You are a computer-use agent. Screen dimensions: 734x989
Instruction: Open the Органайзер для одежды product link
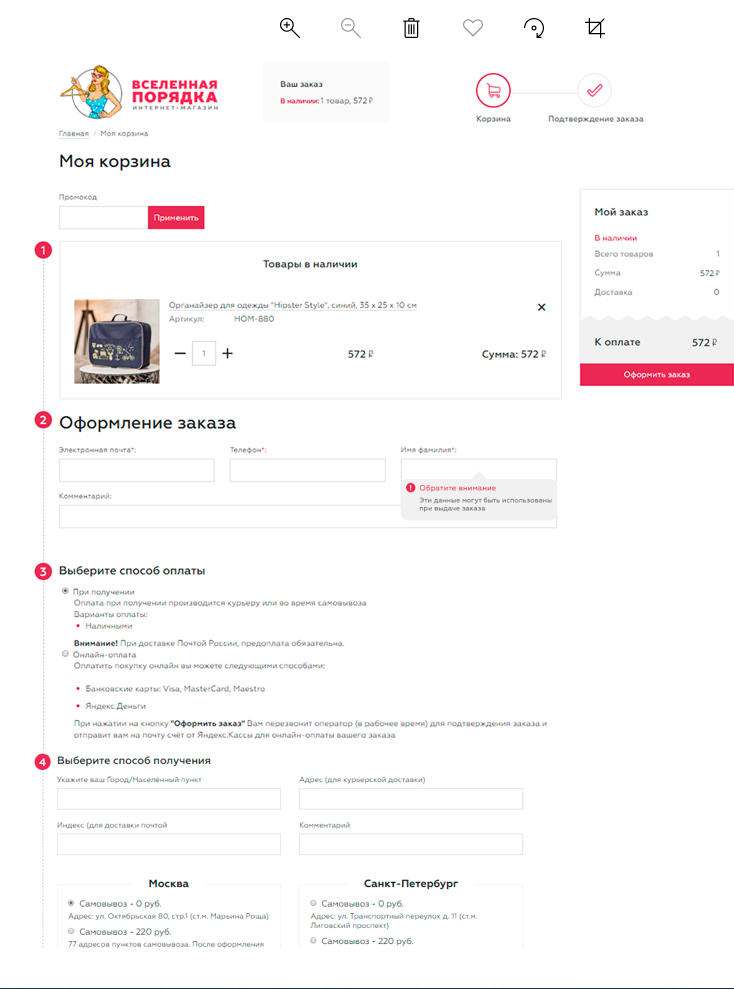click(293, 305)
